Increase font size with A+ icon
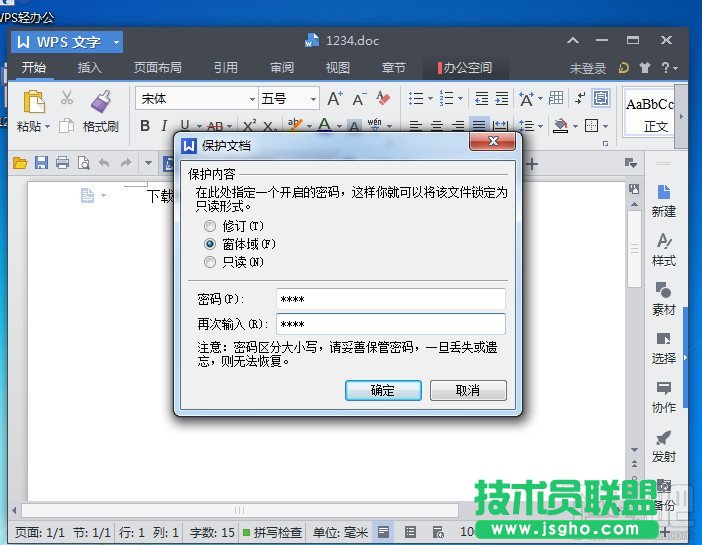The width and height of the screenshot is (702, 545). [335, 99]
